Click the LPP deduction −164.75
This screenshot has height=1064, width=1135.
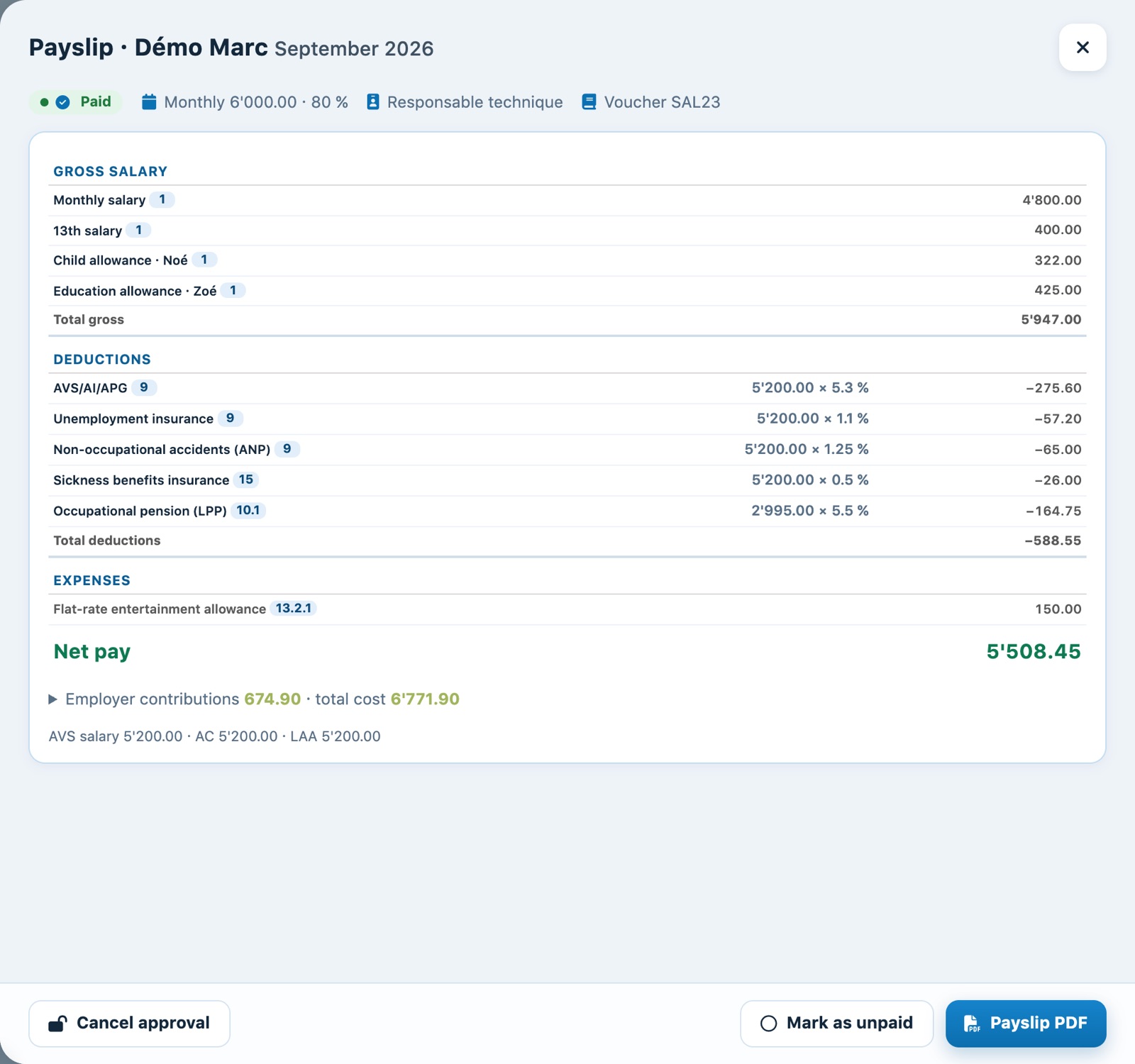[1053, 511]
